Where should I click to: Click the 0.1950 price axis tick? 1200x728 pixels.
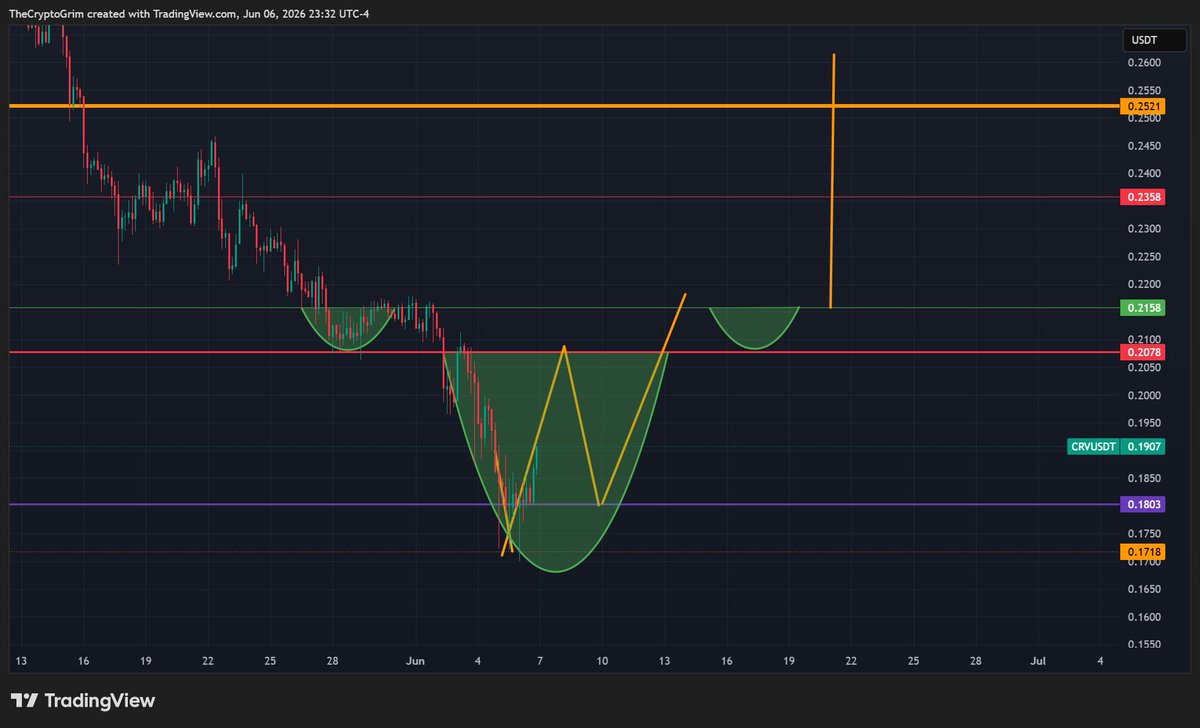coord(1144,423)
